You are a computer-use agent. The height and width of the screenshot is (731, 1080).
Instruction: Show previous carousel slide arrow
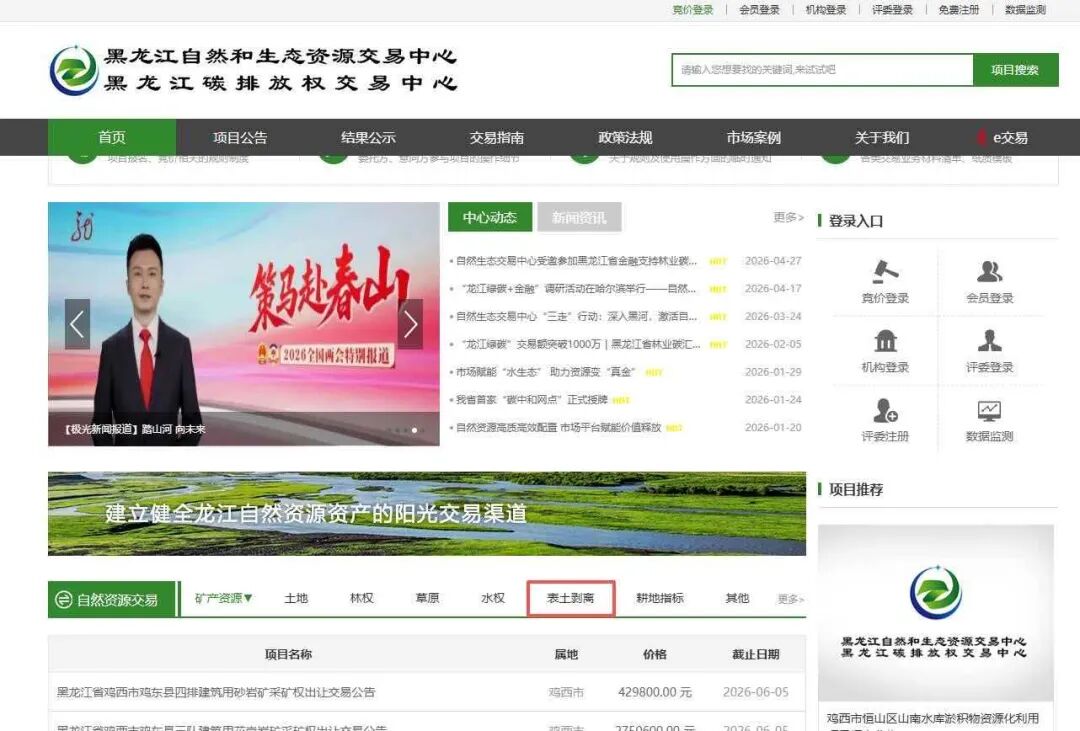77,324
